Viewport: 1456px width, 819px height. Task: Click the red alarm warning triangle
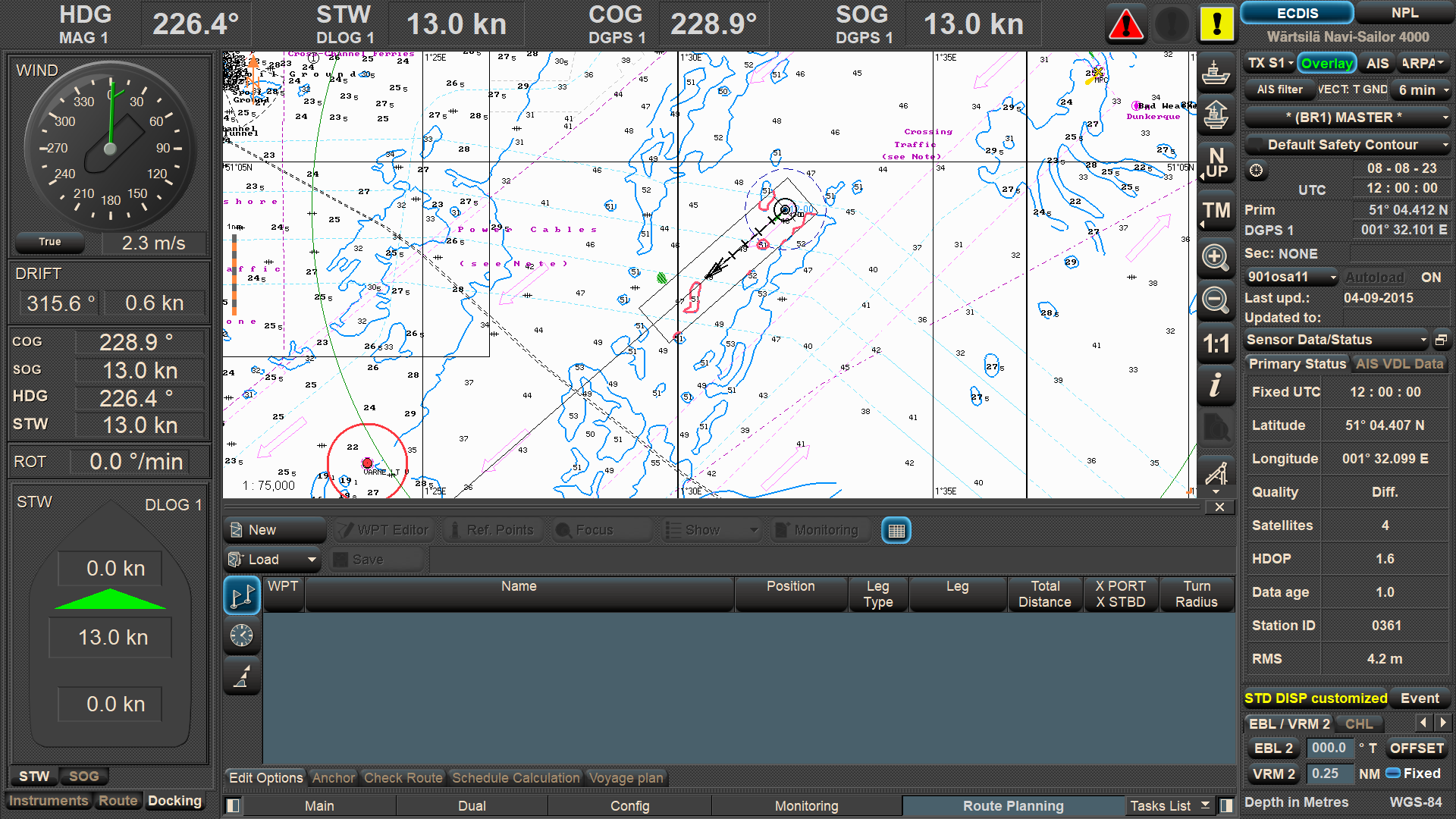[x=1125, y=24]
